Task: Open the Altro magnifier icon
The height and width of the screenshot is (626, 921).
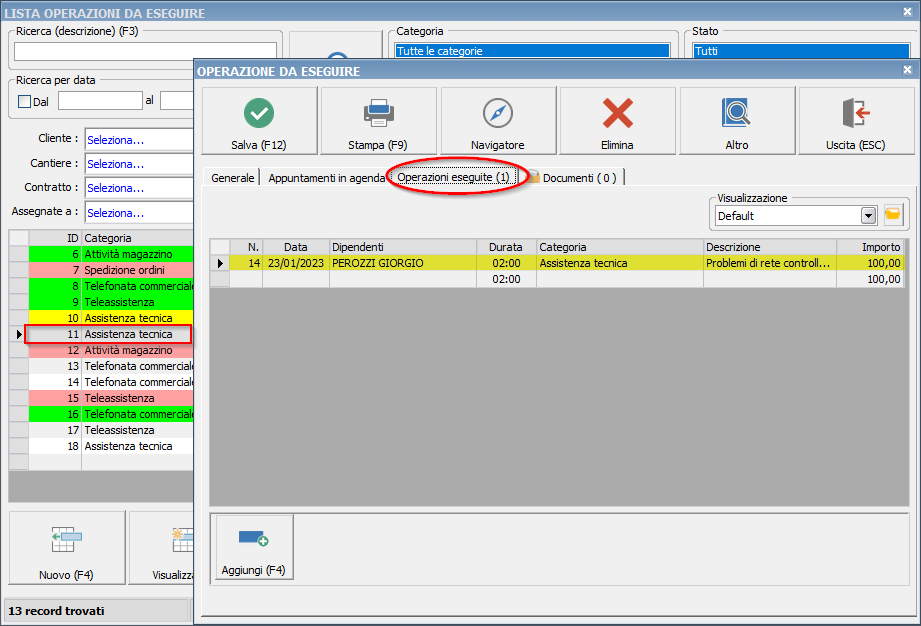Action: tap(737, 113)
